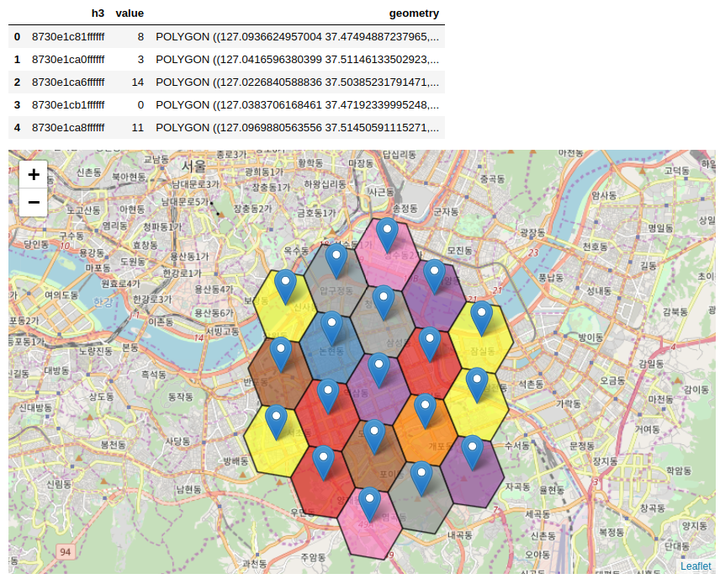This screenshot has width=720, height=579.
Task: Click row index 2 in the table
Action: tap(17, 82)
